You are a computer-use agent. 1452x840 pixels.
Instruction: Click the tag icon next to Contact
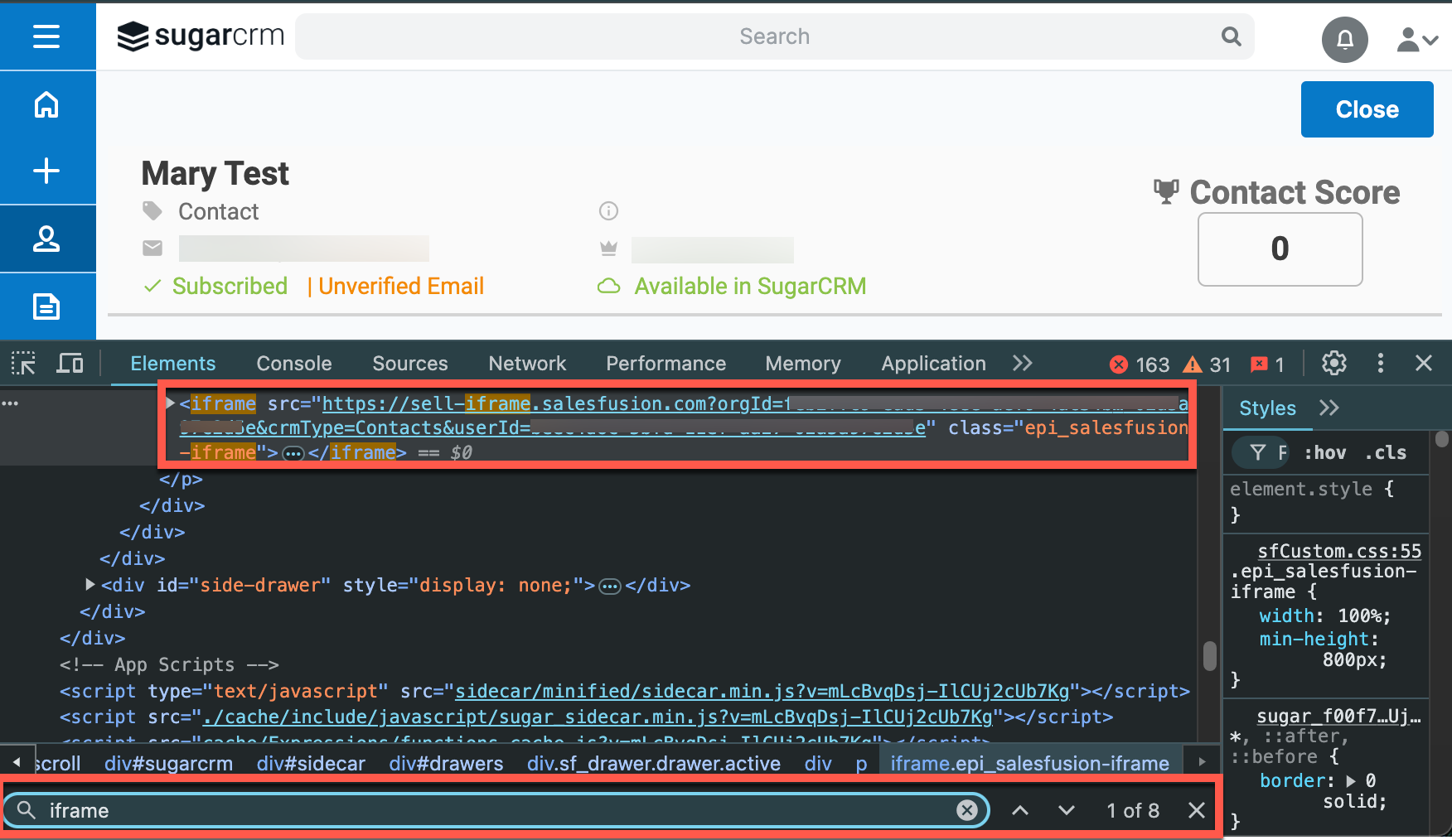pyautogui.click(x=152, y=211)
